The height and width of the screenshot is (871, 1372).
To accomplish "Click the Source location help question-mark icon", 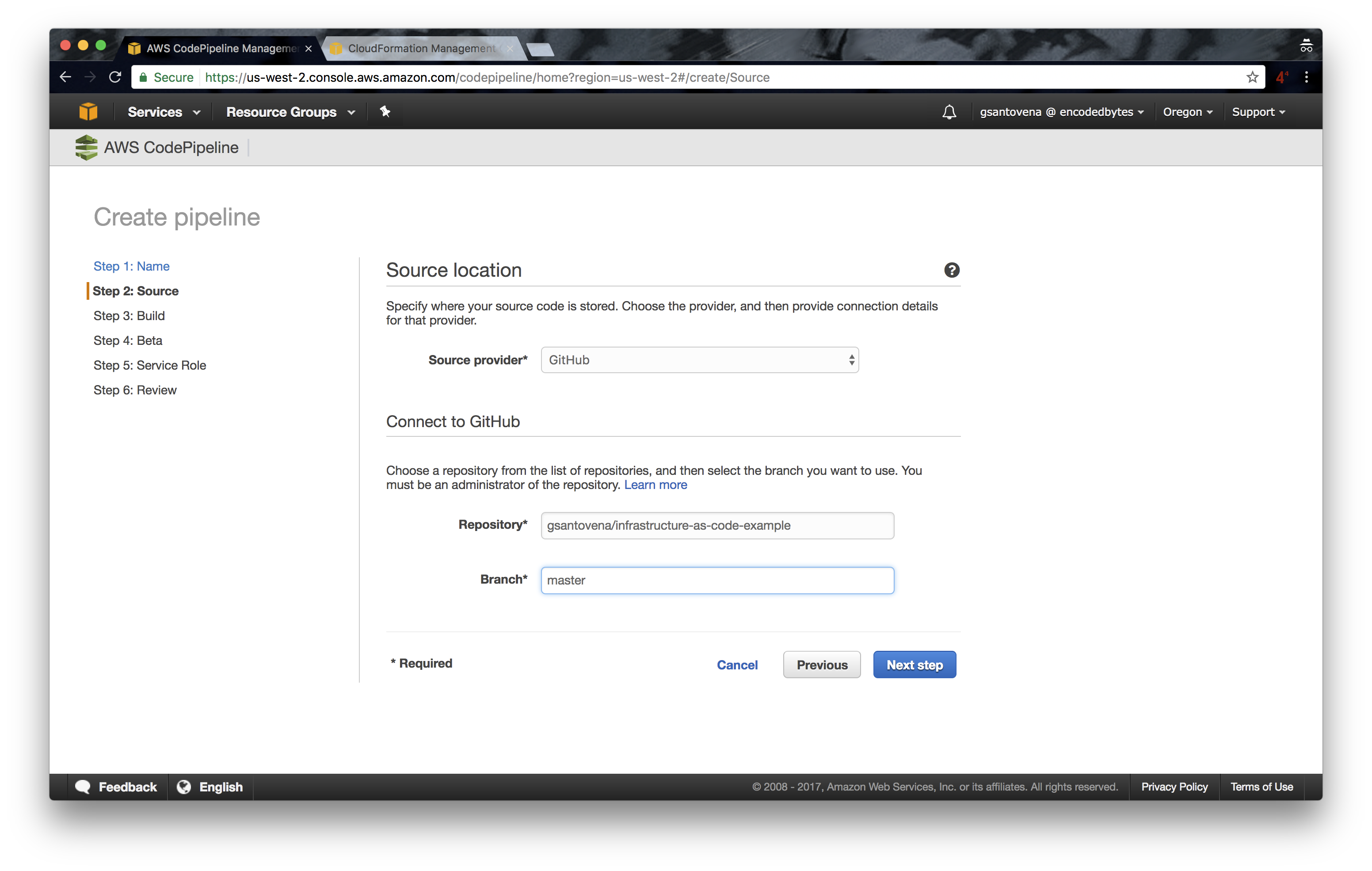I will coord(952,270).
